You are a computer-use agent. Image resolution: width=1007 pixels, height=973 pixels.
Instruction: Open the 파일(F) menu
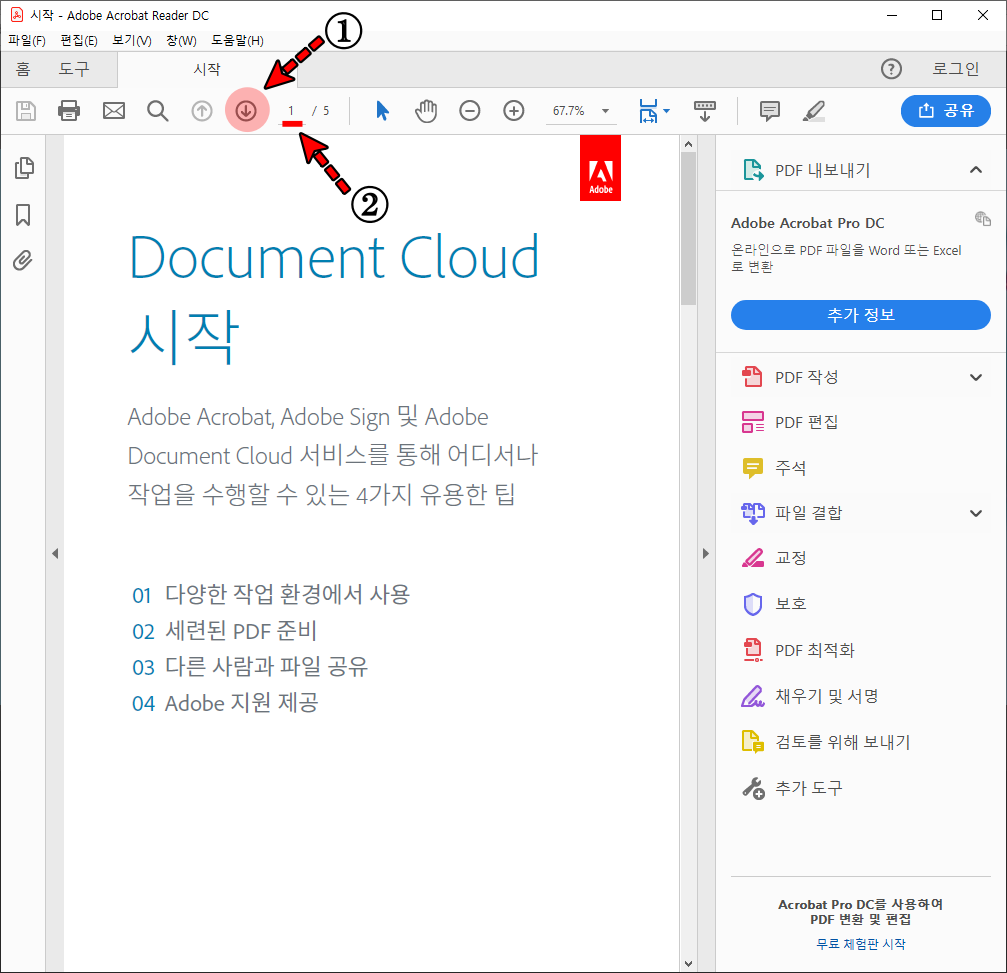[x=27, y=40]
